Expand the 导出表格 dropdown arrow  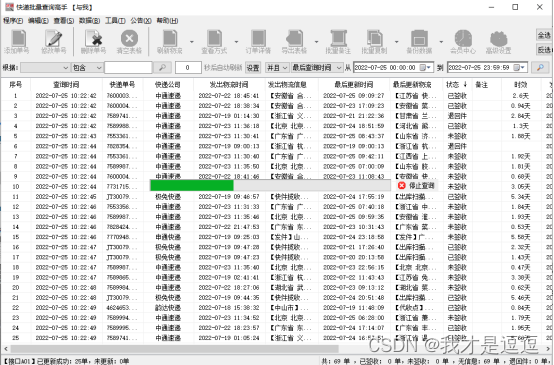(317, 42)
